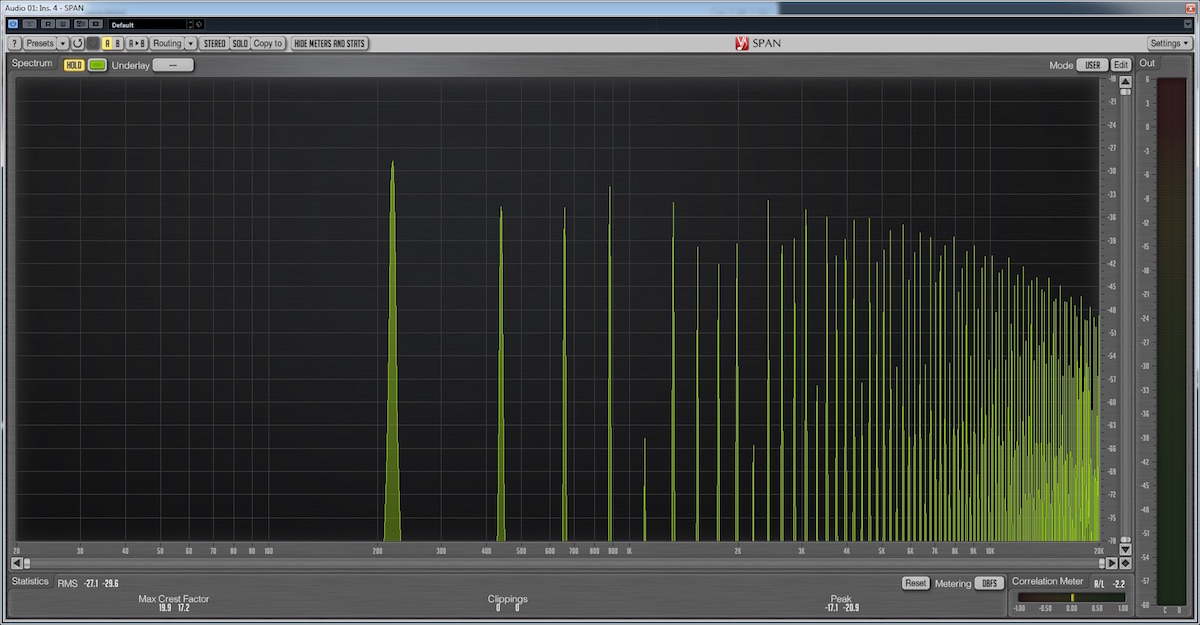Toggle the plugin bypass power button
Screen dimensions: 1200x625
pyautogui.click(x=13, y=24)
